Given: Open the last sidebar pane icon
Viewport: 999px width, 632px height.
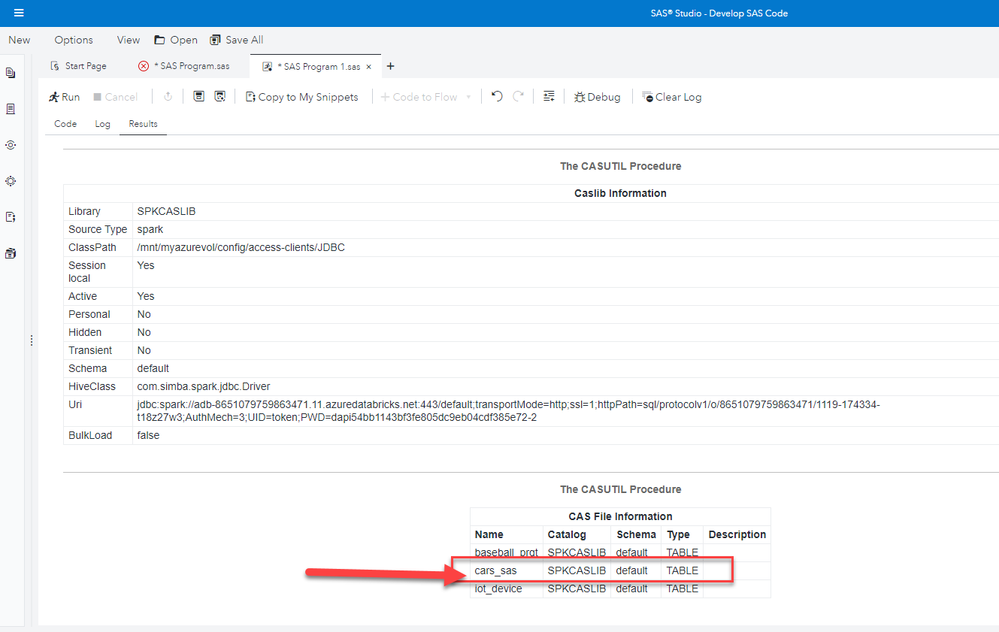Looking at the screenshot, I should pos(11,254).
